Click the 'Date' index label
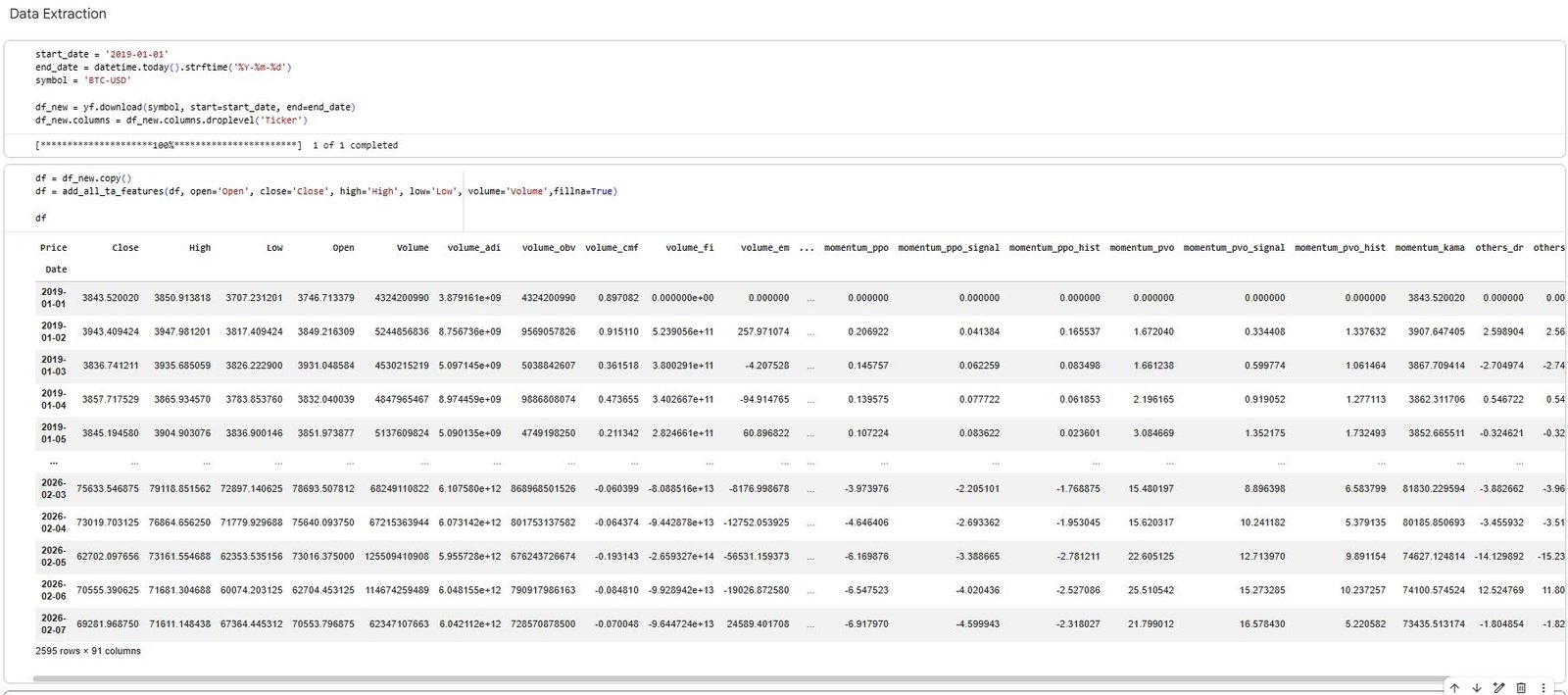Viewport: 1568px width, 695px height. click(56, 270)
